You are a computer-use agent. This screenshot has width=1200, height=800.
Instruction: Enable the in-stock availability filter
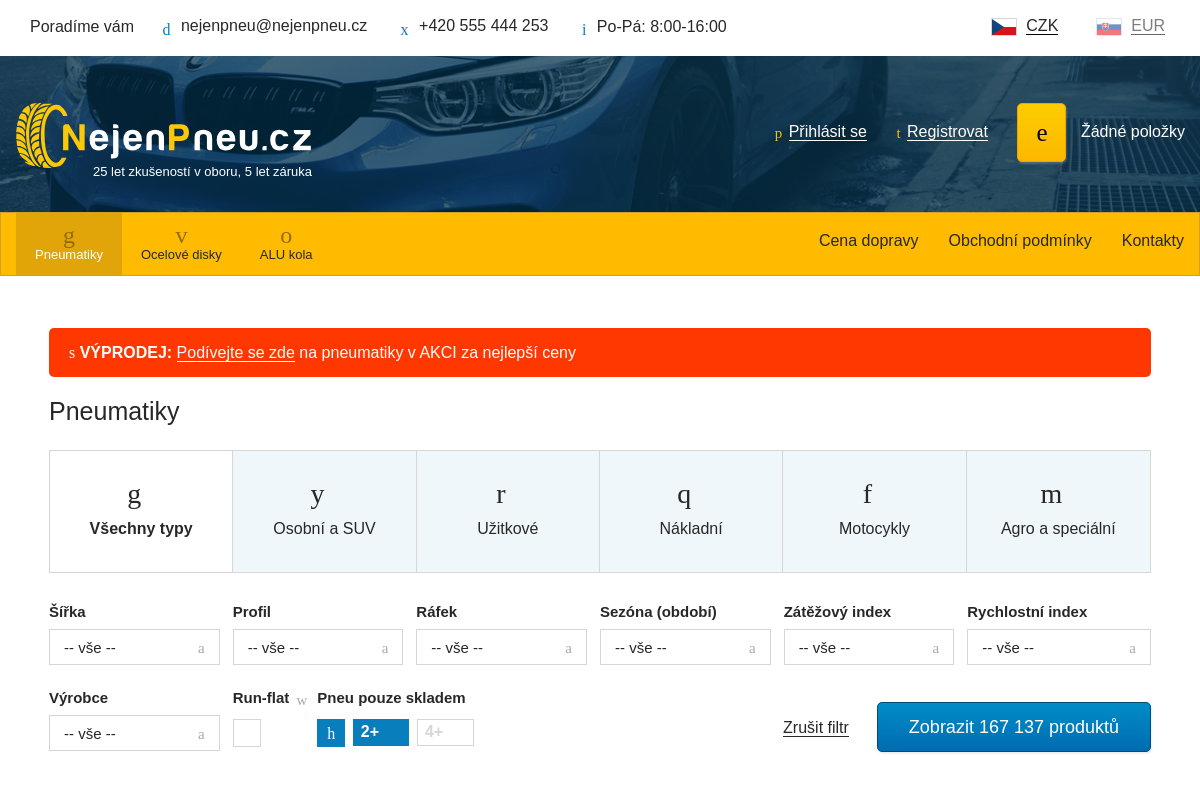(331, 733)
